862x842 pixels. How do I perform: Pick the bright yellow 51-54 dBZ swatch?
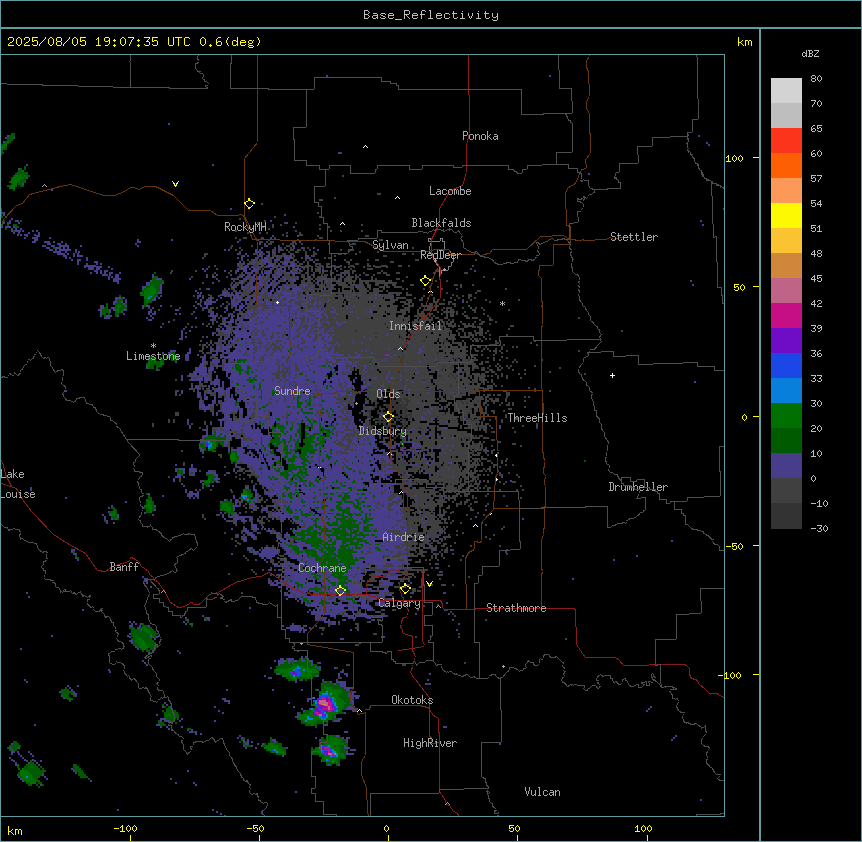[786, 215]
